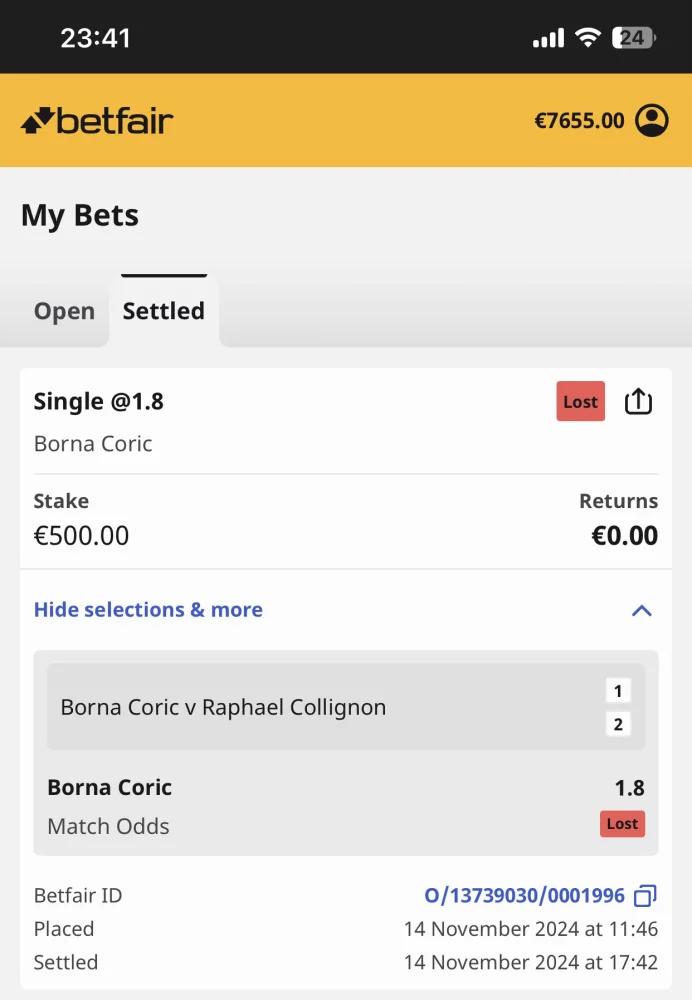Tap the Lost label under Match Odds
The image size is (692, 1000).
click(622, 824)
